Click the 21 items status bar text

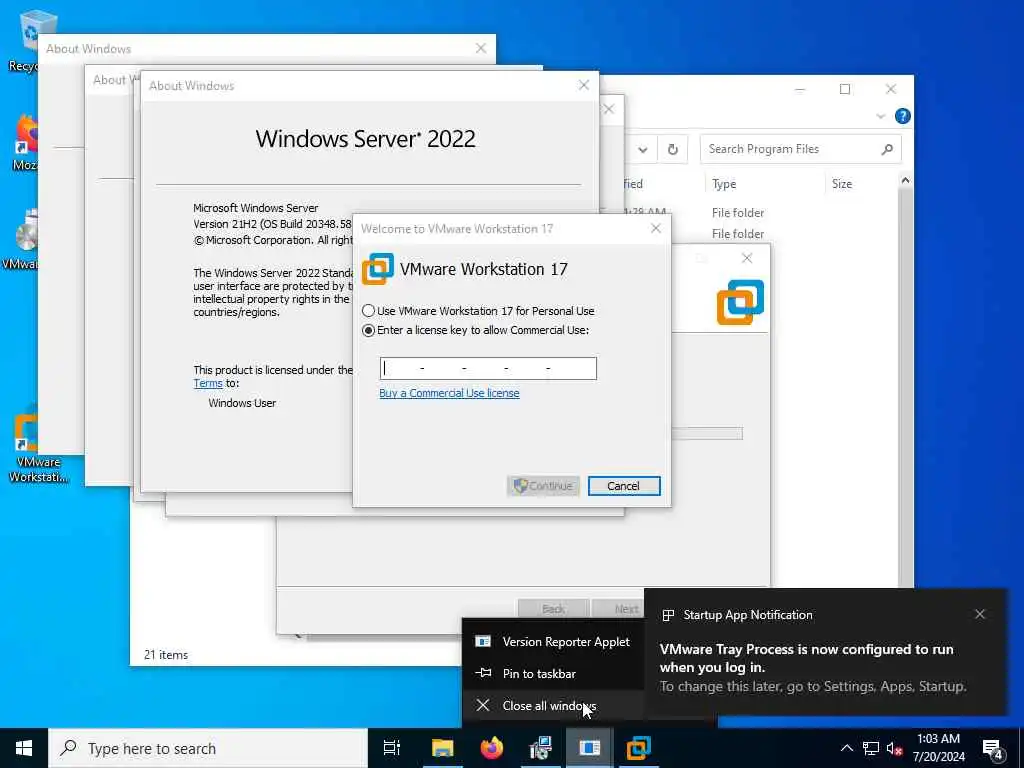coord(166,654)
